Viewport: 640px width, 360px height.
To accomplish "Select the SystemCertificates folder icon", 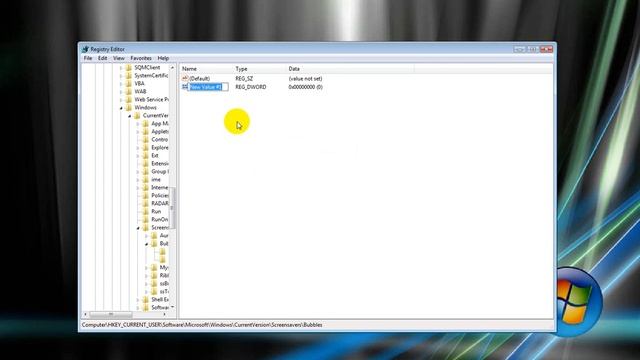I will click(129, 76).
